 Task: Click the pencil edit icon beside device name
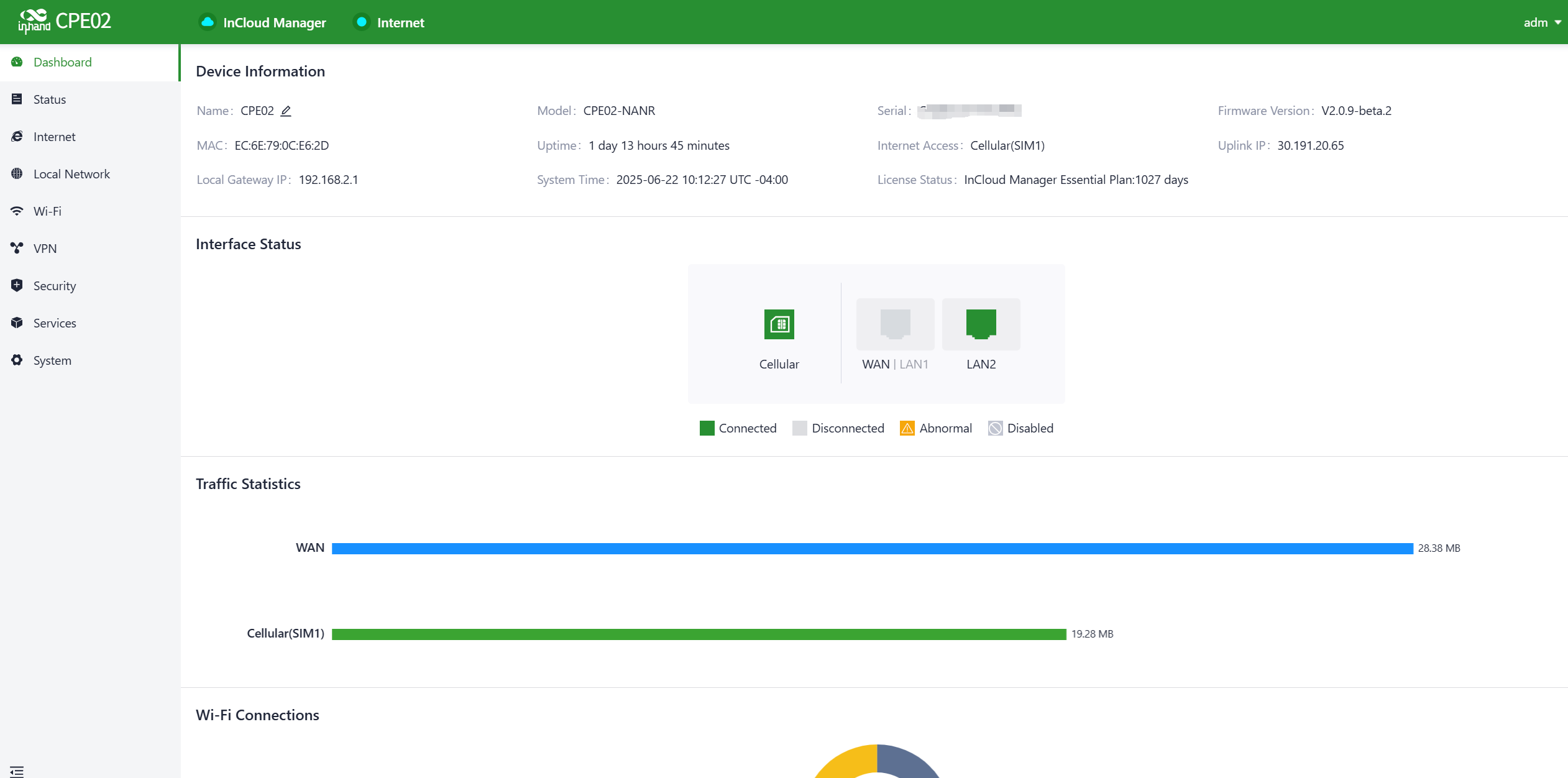click(x=286, y=111)
